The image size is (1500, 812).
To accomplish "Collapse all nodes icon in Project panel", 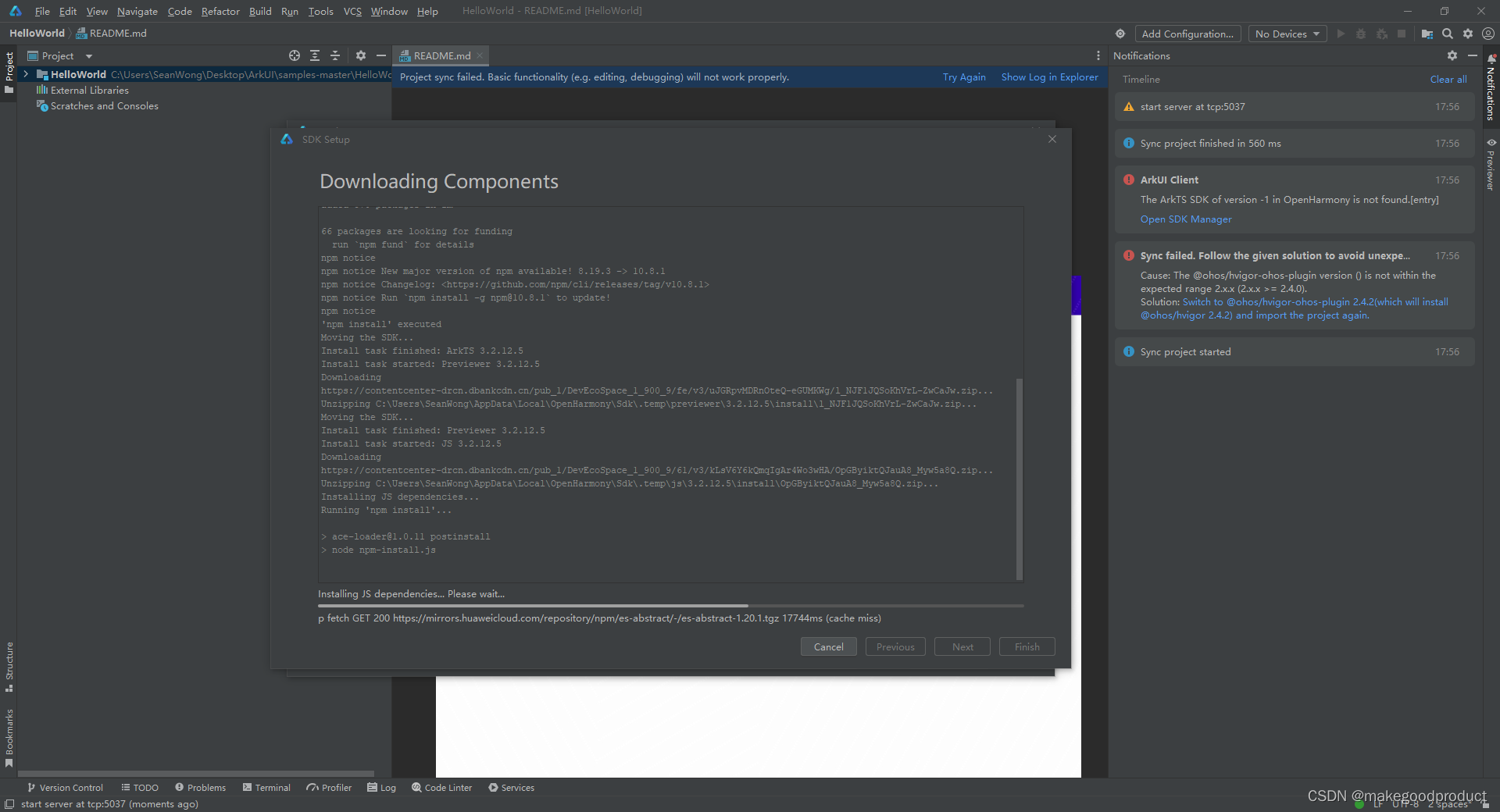I will point(335,55).
